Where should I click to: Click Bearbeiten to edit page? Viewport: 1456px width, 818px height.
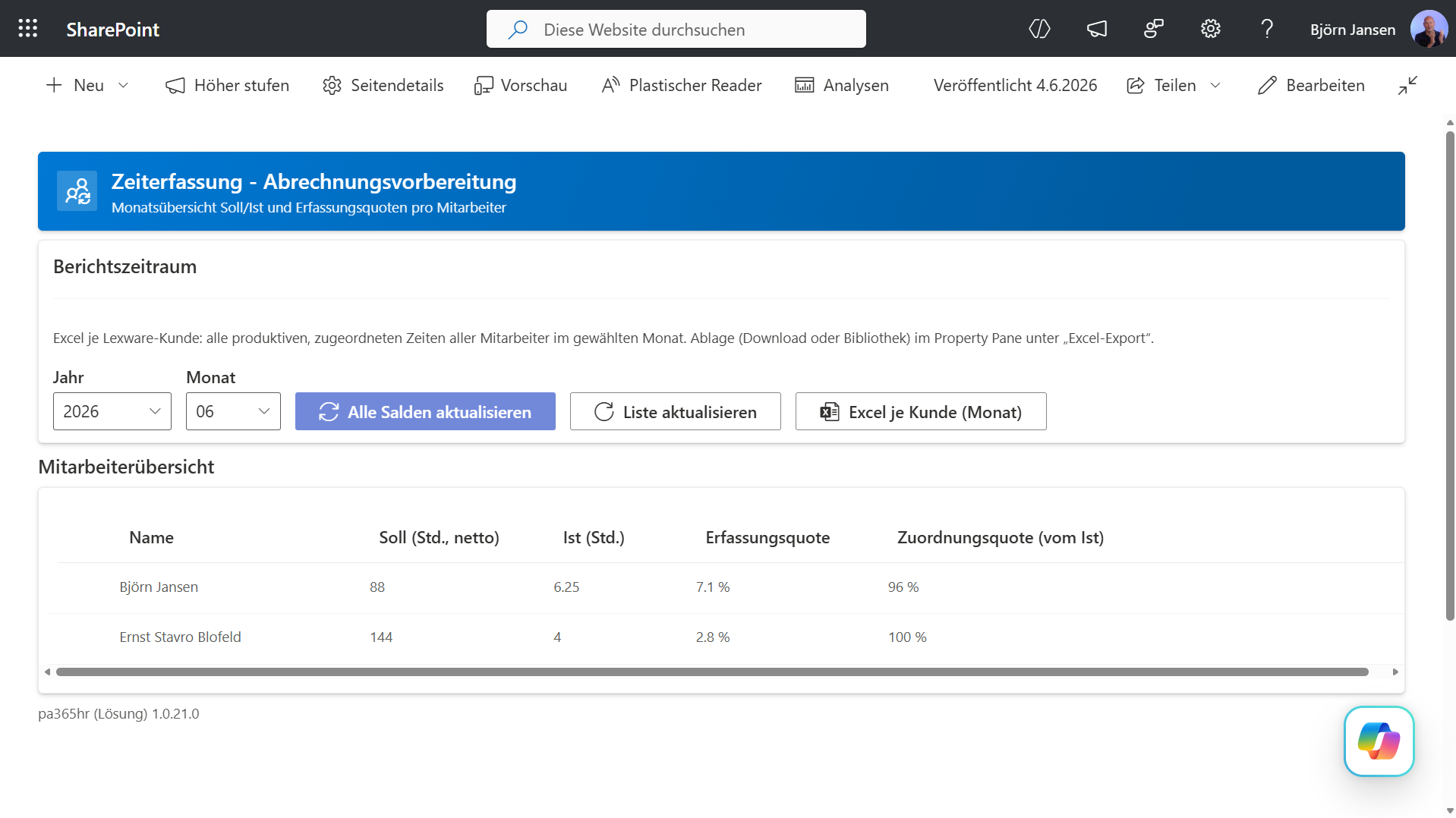(x=1311, y=85)
